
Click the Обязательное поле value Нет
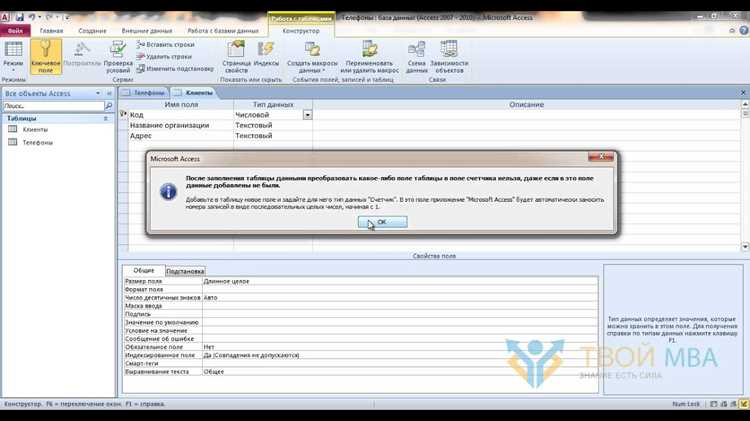pos(400,347)
